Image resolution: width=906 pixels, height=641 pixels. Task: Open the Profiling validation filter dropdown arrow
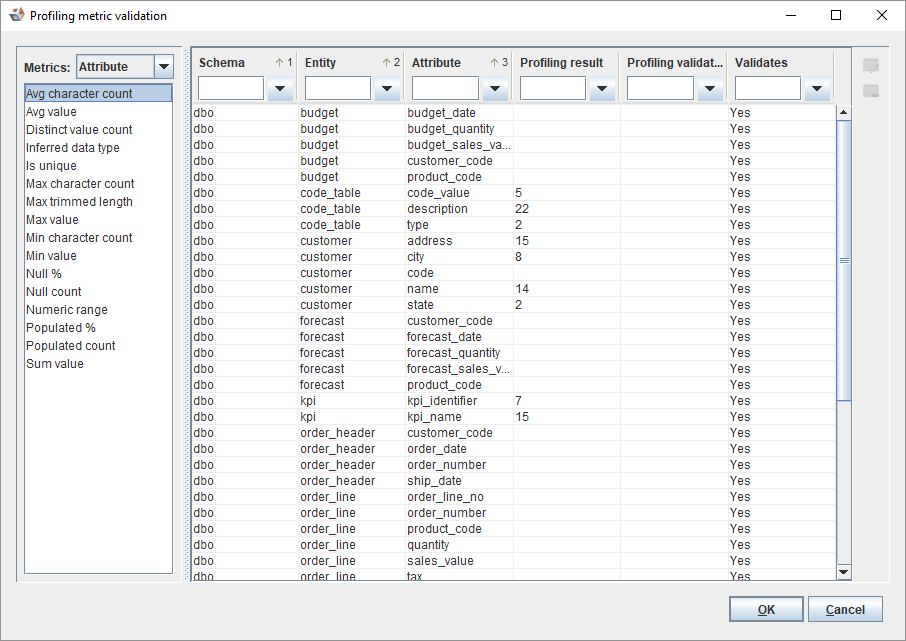(x=710, y=89)
